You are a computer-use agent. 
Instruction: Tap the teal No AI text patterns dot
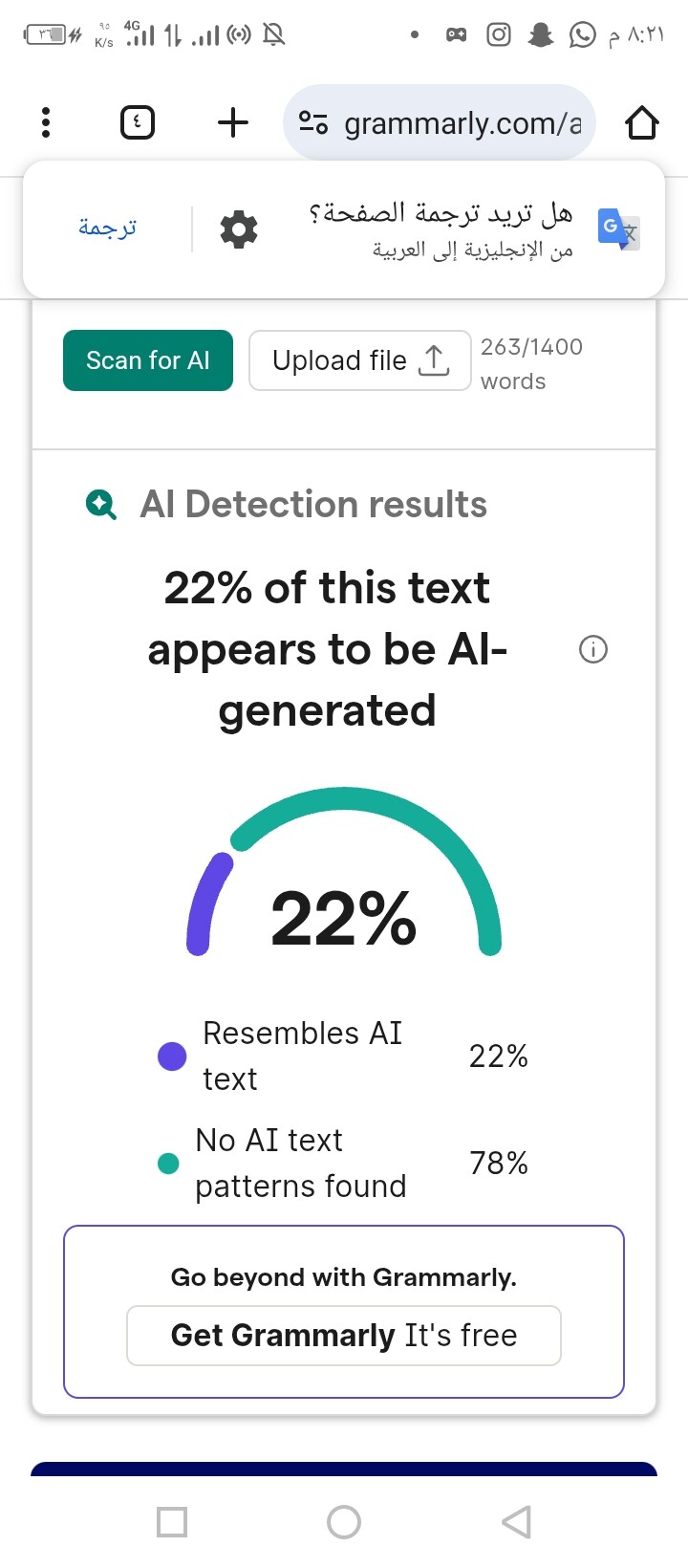[x=168, y=1164]
